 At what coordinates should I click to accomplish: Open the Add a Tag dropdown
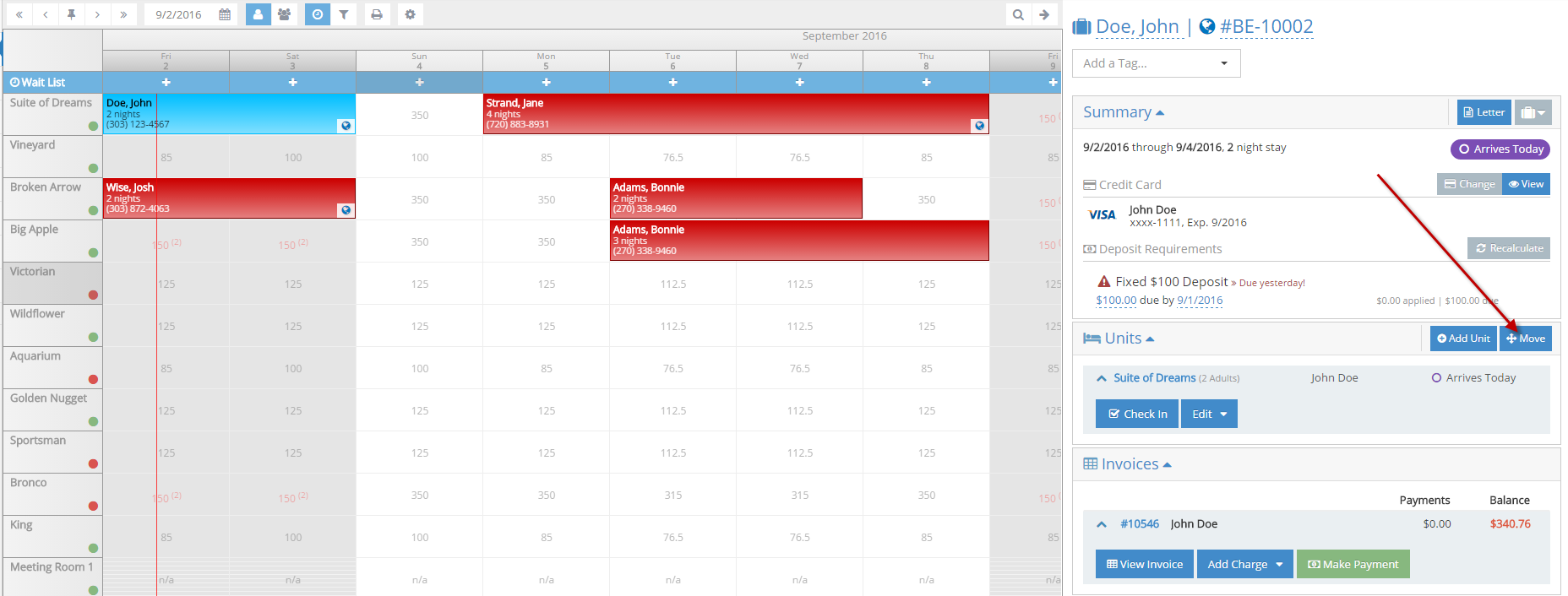coord(1156,63)
